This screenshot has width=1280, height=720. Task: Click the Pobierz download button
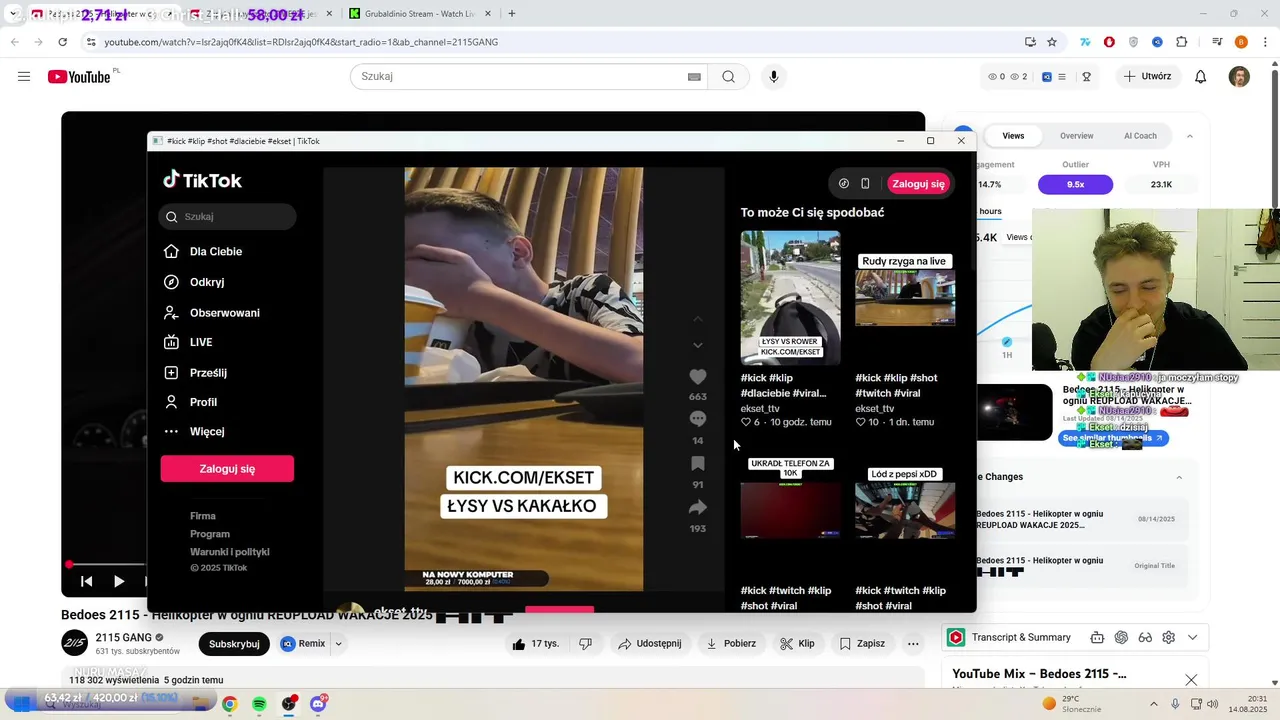[x=731, y=644]
